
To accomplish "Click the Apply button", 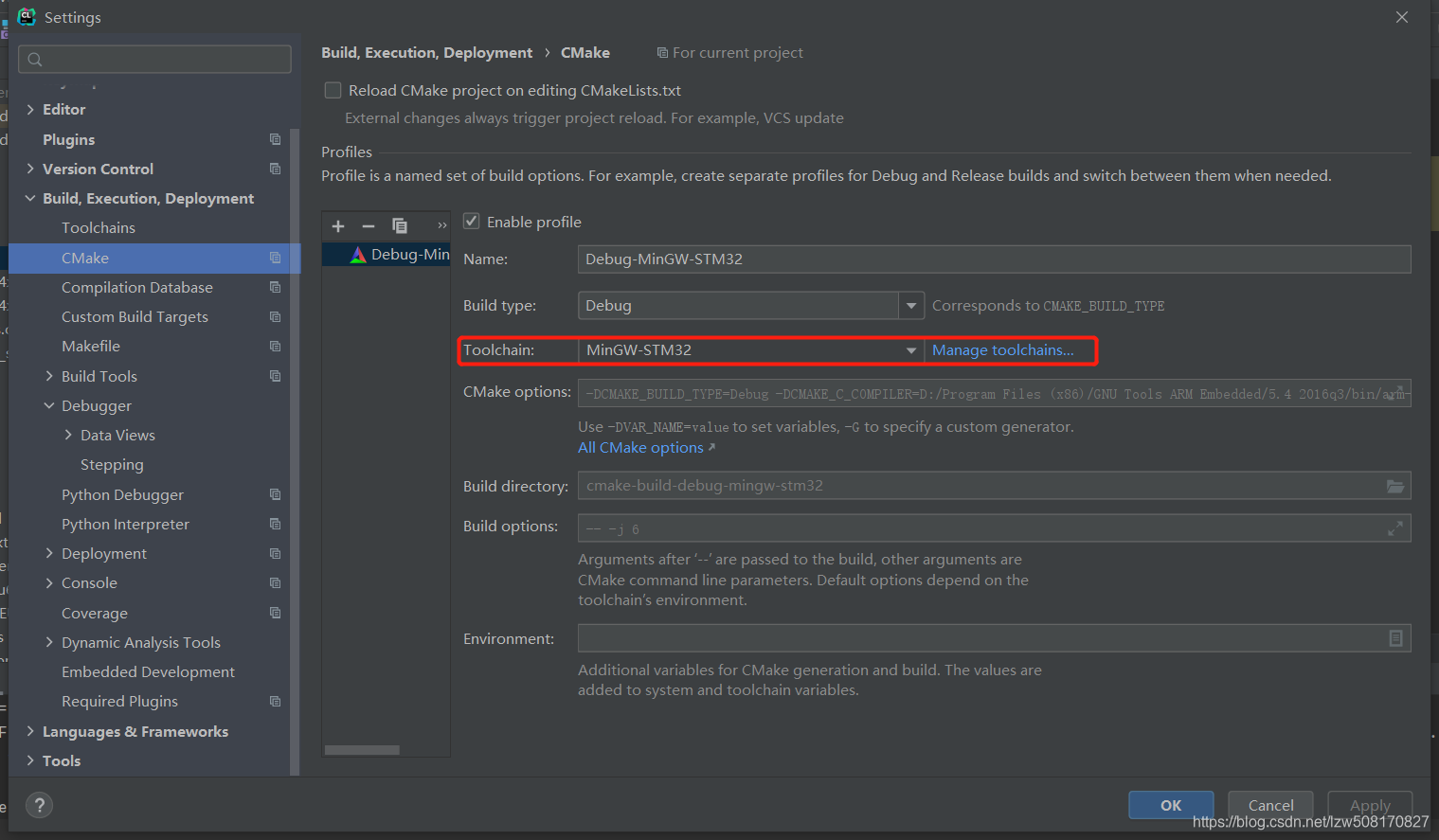I will [1370, 805].
